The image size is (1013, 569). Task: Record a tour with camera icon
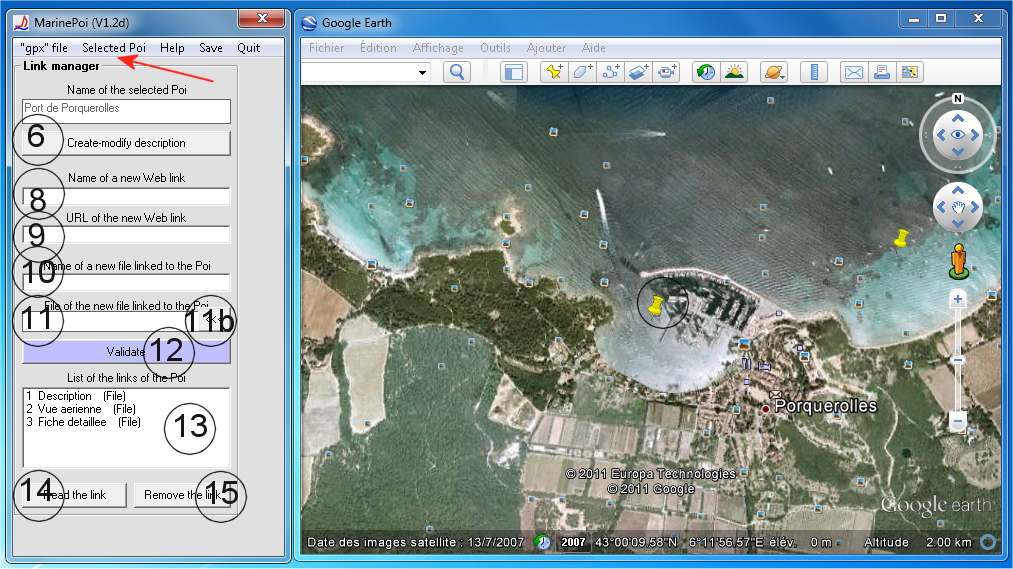666,72
